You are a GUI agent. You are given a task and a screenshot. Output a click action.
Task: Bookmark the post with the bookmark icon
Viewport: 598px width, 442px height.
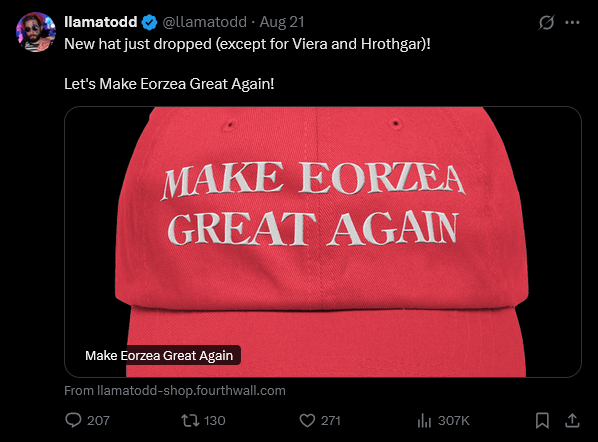(542, 420)
